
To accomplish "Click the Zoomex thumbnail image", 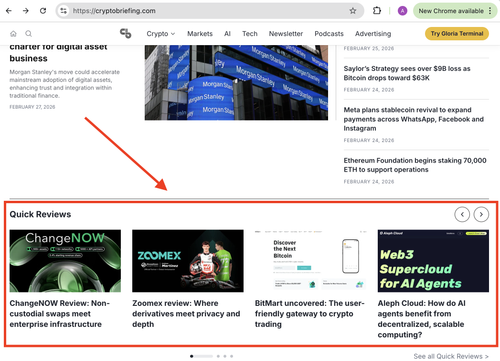I will coord(188,261).
